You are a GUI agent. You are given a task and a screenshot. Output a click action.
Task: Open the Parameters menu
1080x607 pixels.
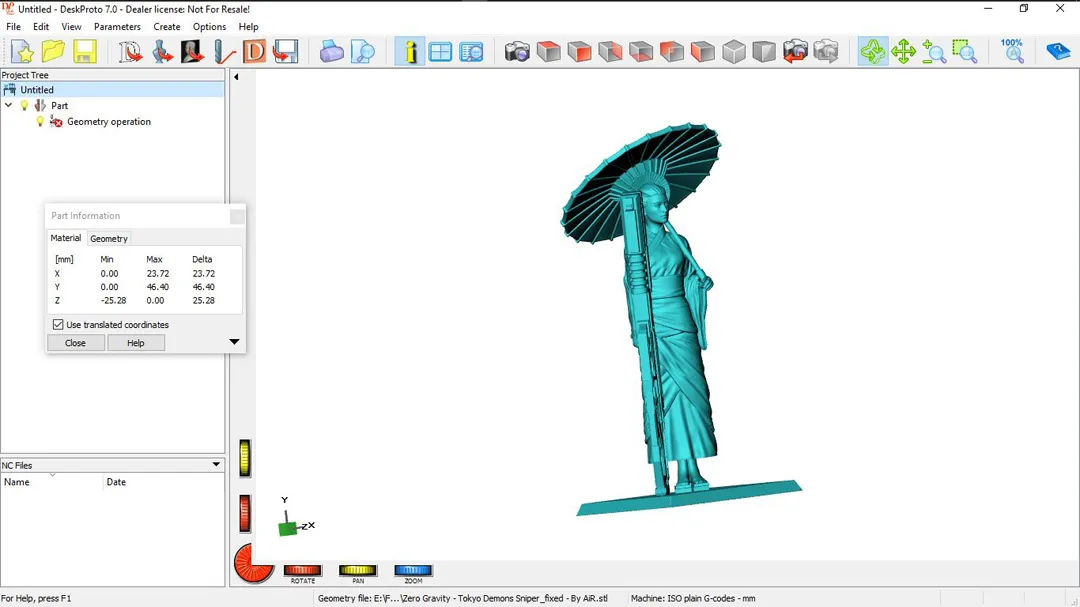[117, 27]
